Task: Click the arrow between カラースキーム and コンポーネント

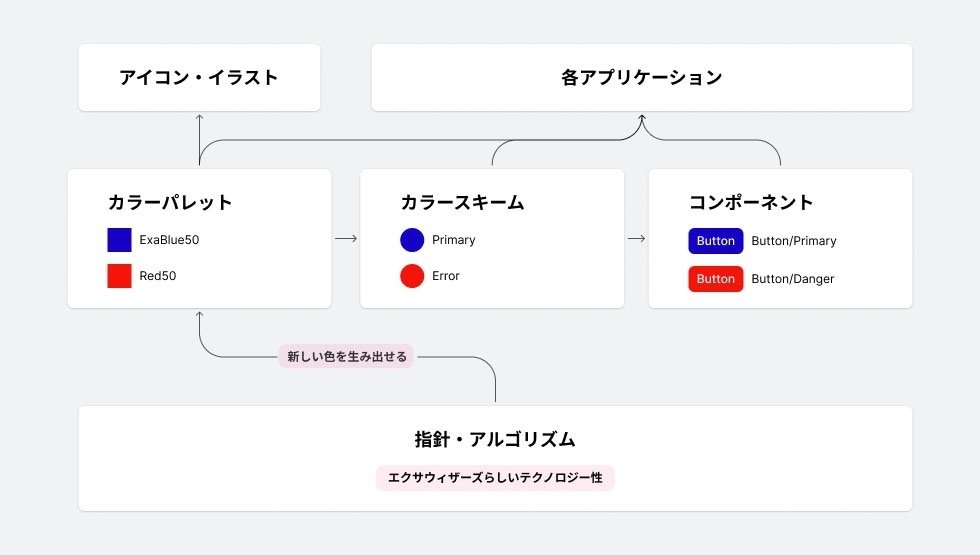Action: point(636,239)
